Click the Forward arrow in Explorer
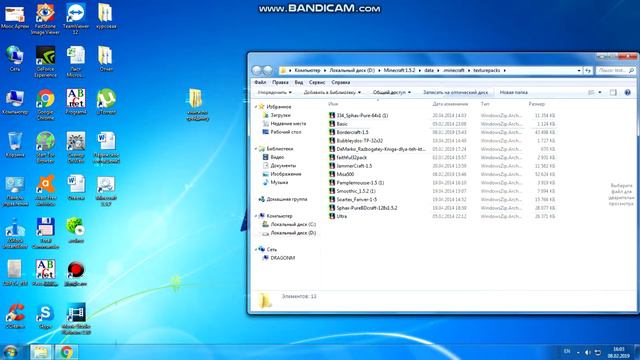The width and height of the screenshot is (640, 360). pos(268,70)
